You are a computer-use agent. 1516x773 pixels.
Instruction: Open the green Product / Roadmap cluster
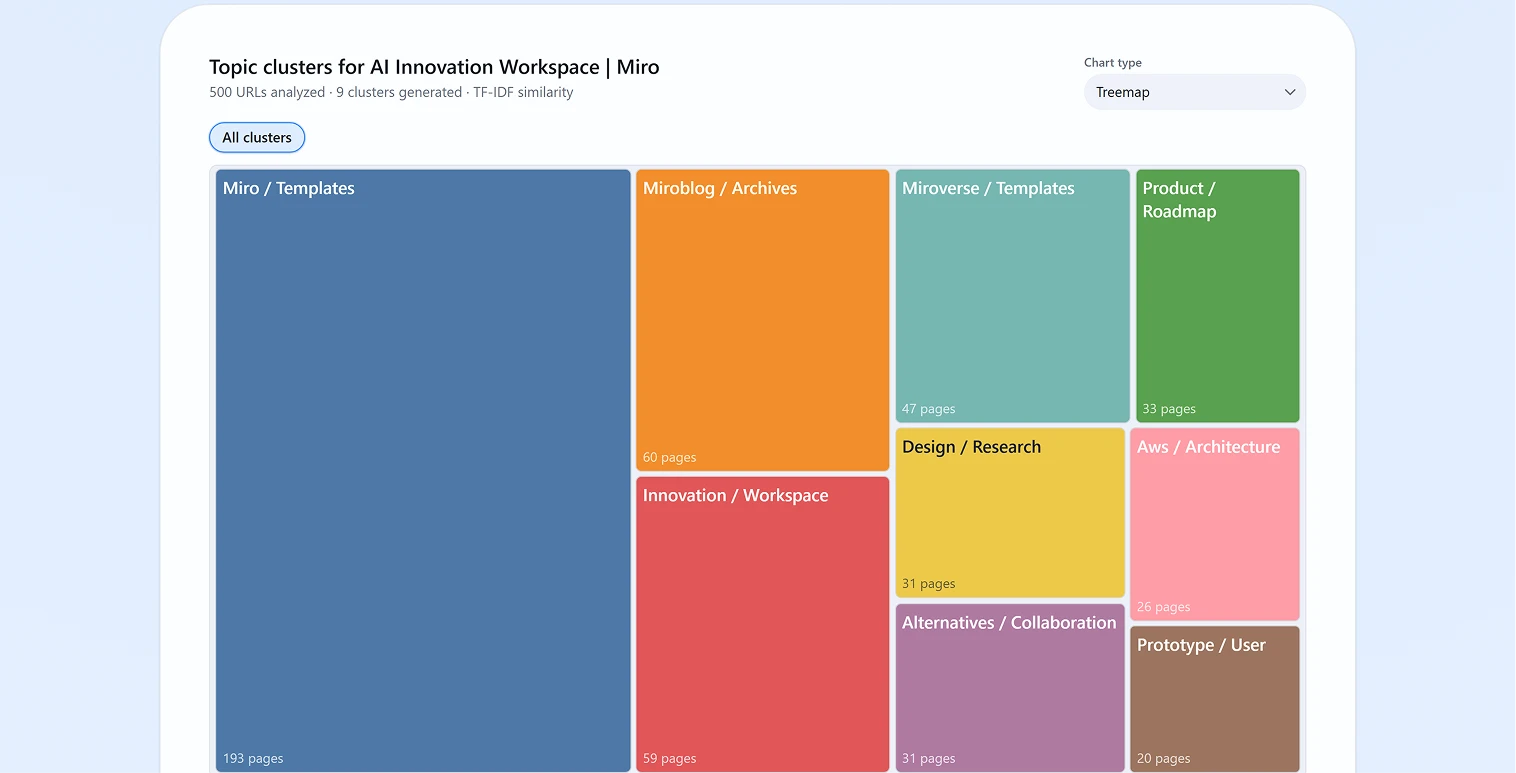pyautogui.click(x=1217, y=296)
